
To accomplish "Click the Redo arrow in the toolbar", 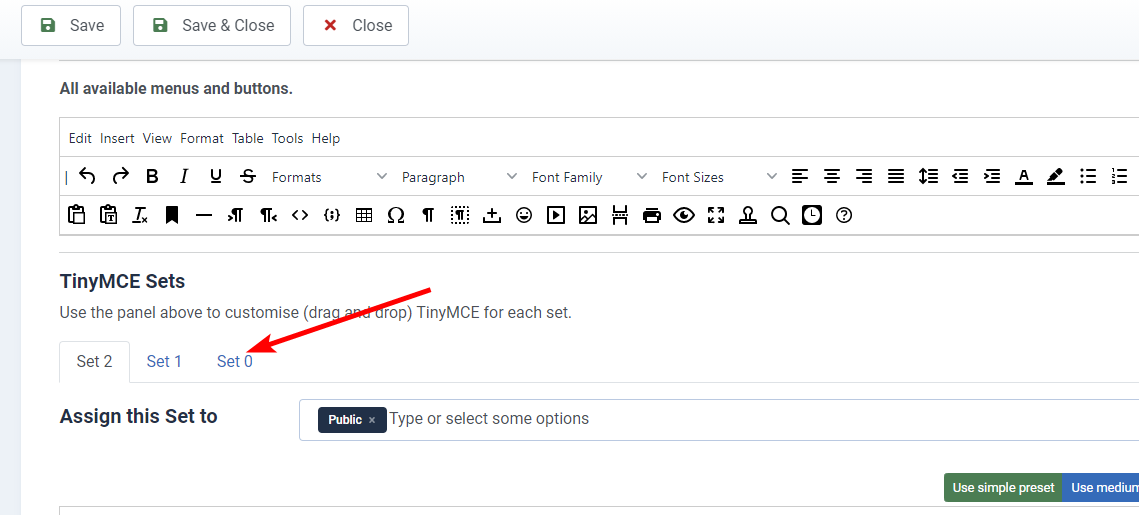I will 121,177.
